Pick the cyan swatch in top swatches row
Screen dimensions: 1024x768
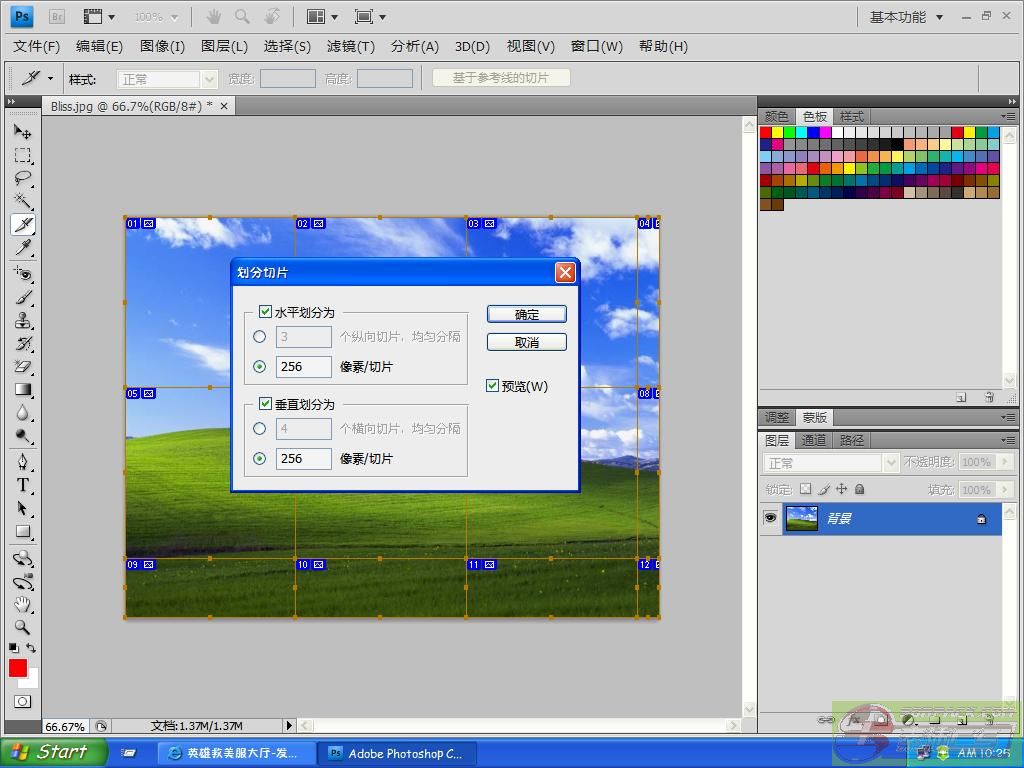tap(801, 133)
